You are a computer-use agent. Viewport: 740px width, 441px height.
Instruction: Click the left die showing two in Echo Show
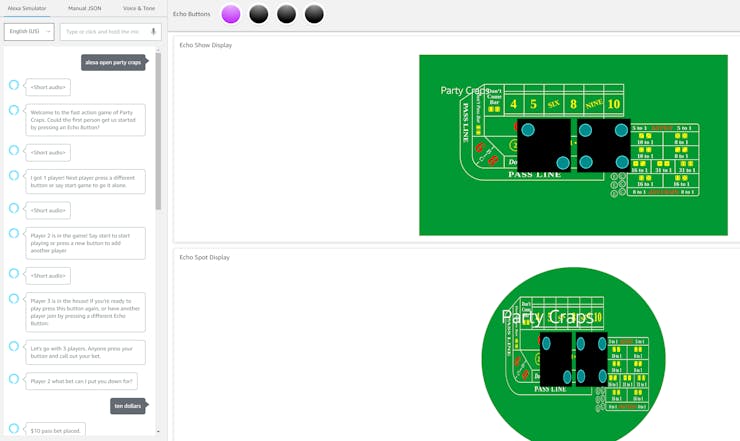click(x=544, y=145)
